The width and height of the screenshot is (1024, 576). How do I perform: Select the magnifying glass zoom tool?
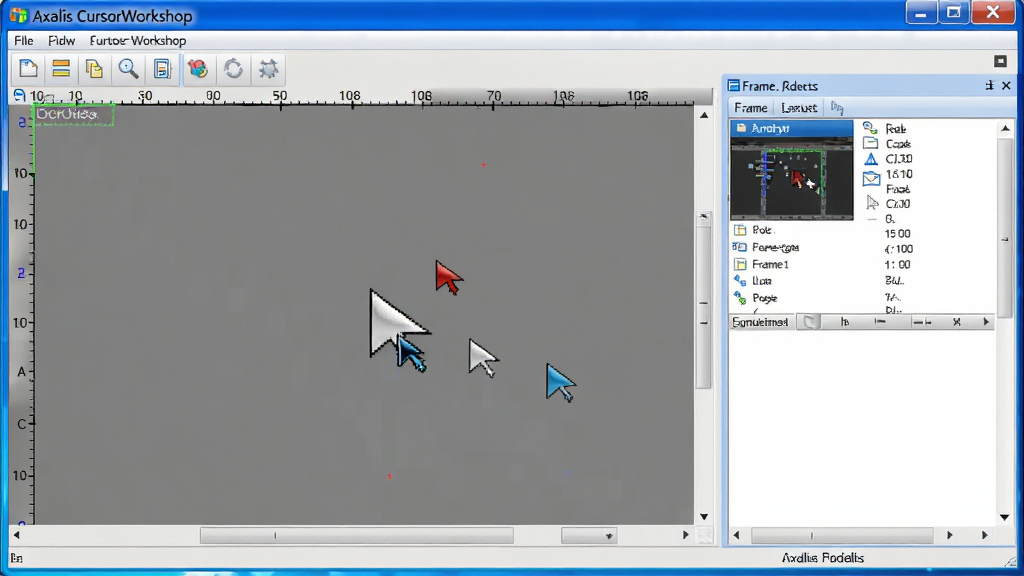coord(128,69)
